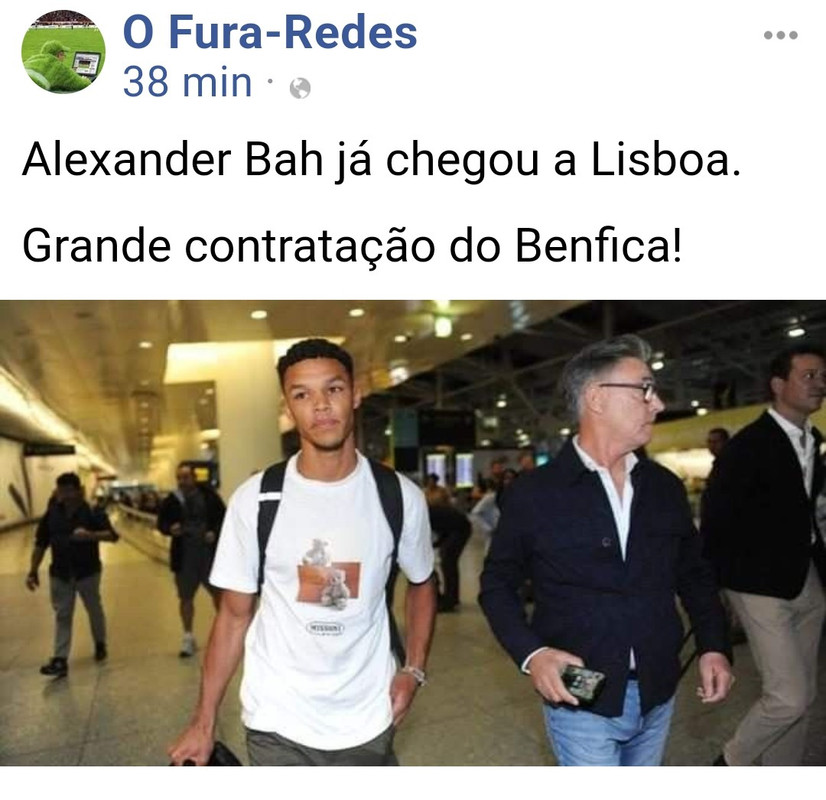Viewport: 826px width, 800px height.
Task: Open the post via 38 min timestamp
Action: (188, 83)
